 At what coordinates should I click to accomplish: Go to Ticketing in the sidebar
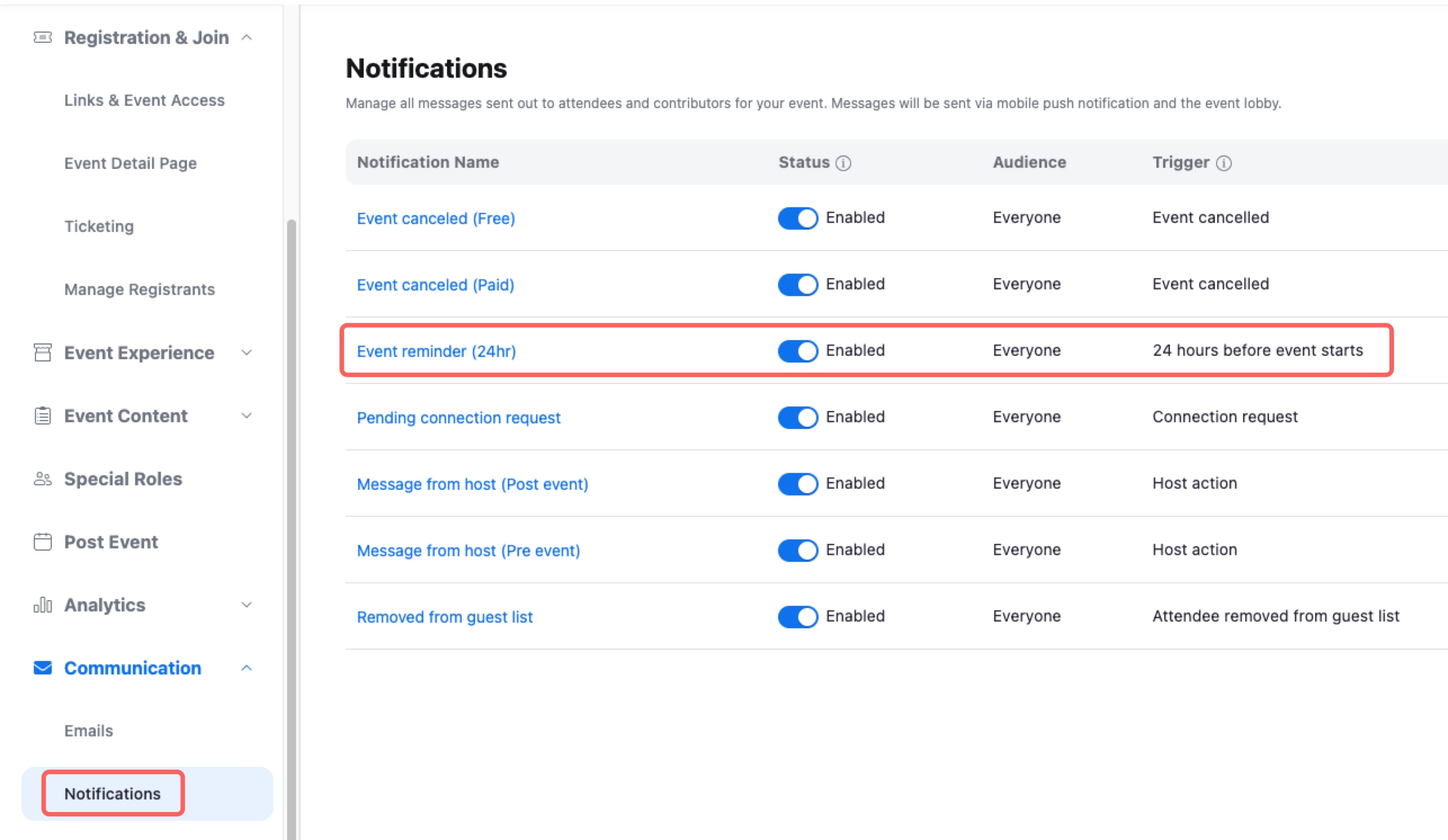tap(99, 226)
